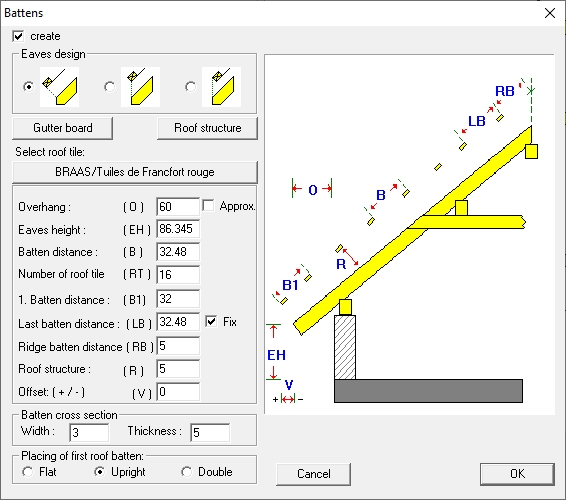Select Double placing of first batten
The height and width of the screenshot is (500, 566).
coord(186,472)
